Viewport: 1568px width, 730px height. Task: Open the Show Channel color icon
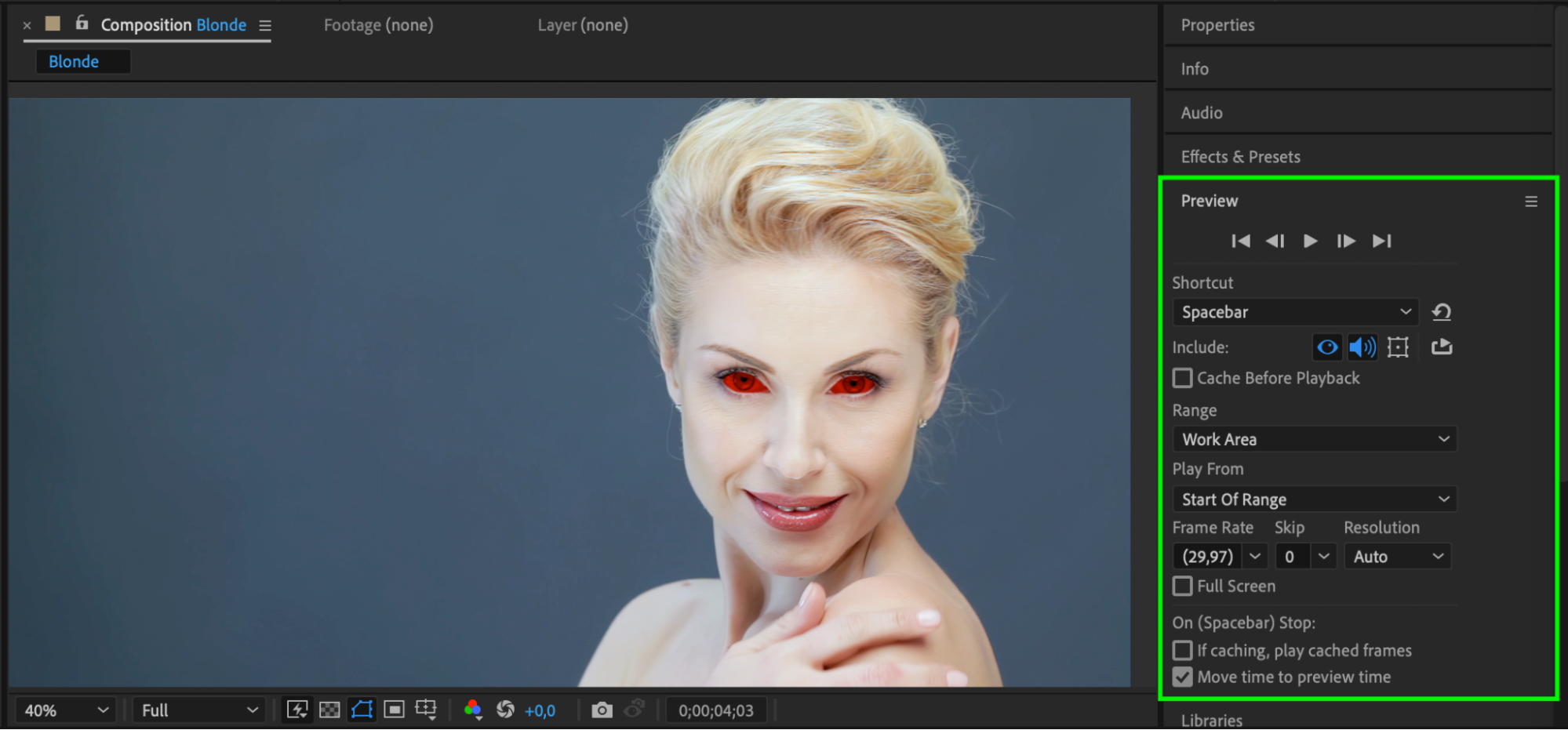coord(472,710)
